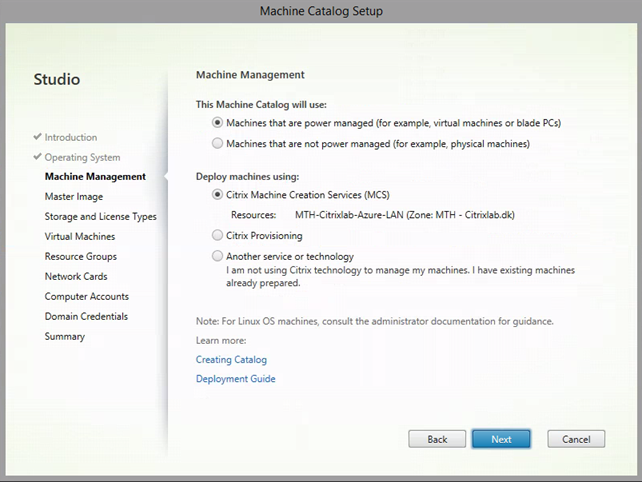Open Resource Groups step in sidebar
This screenshot has height=482, width=642.
click(81, 256)
